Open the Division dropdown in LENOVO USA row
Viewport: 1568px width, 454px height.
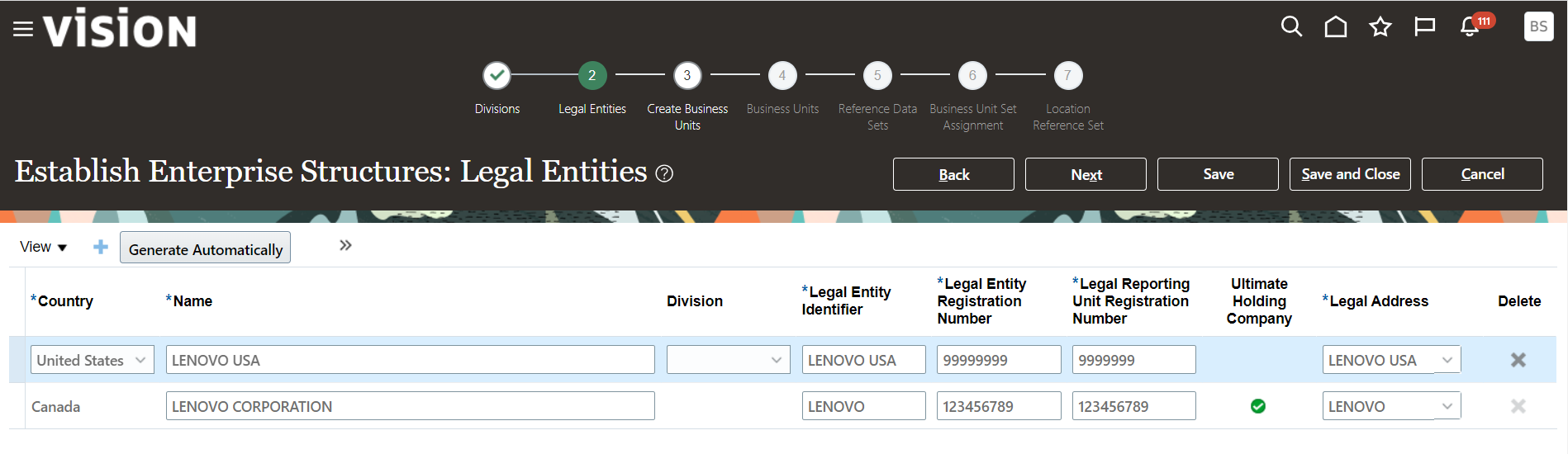click(729, 360)
